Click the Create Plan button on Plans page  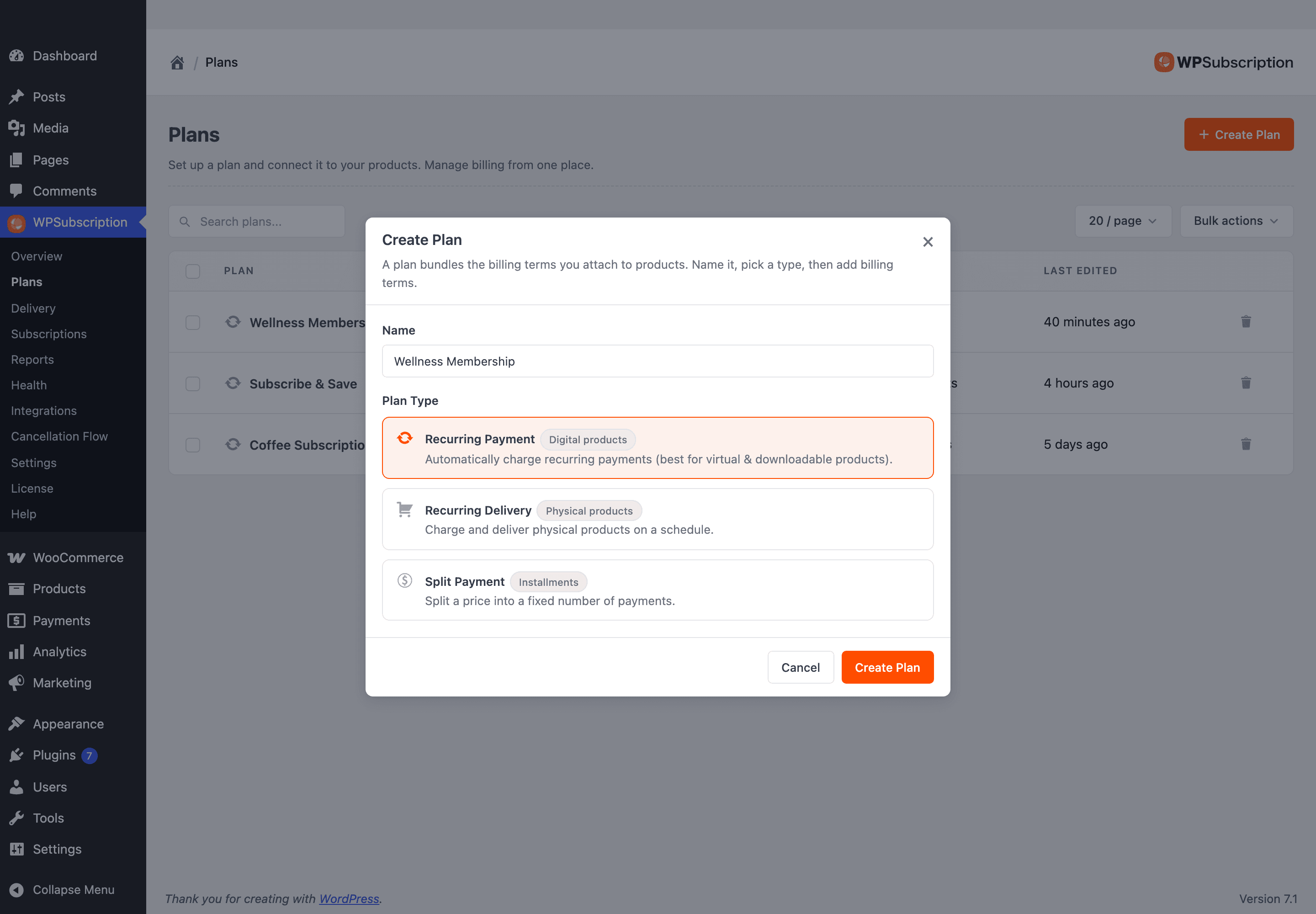tap(1239, 134)
